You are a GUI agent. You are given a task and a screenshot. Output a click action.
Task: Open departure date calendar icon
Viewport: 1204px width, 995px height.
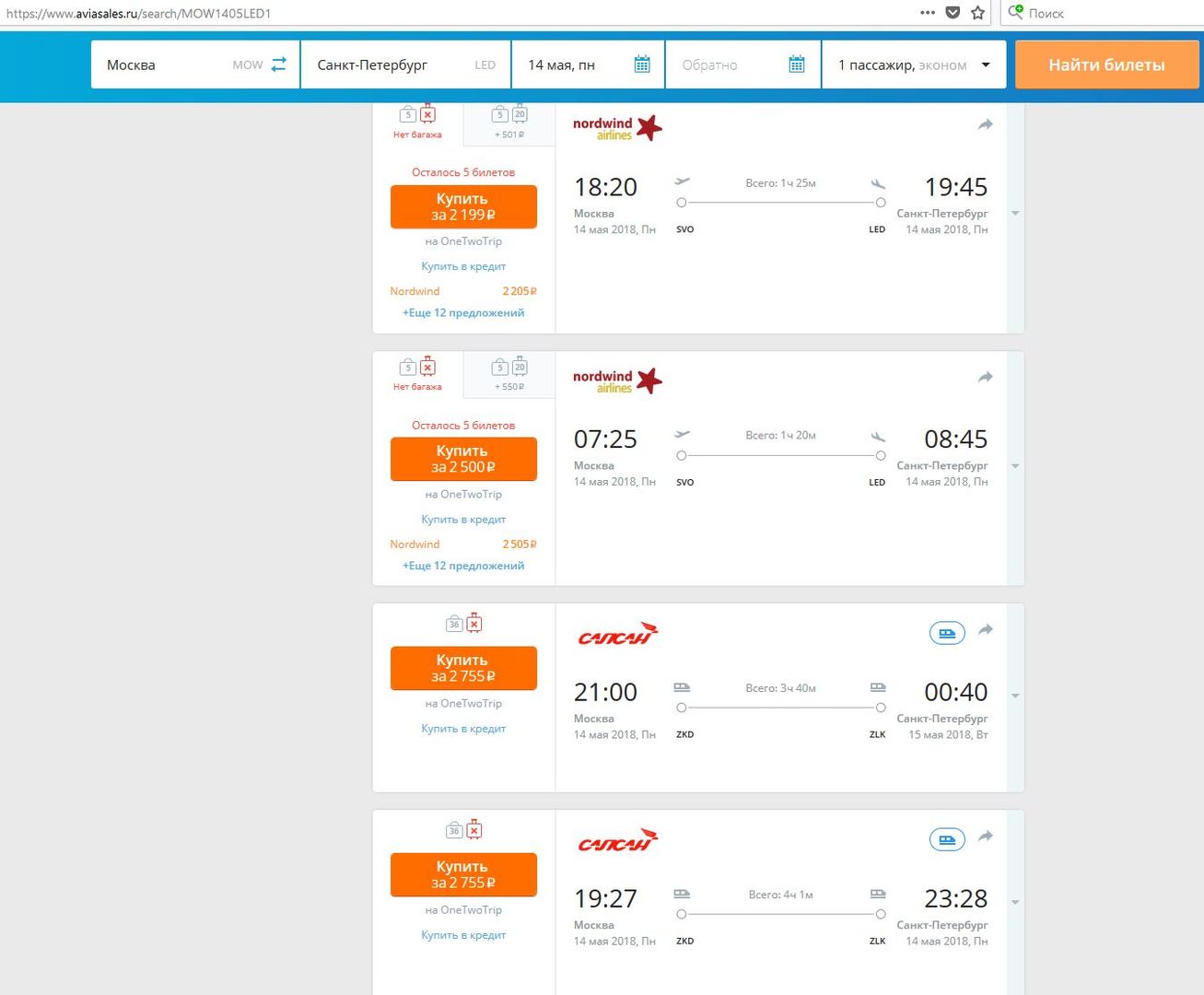[x=642, y=64]
